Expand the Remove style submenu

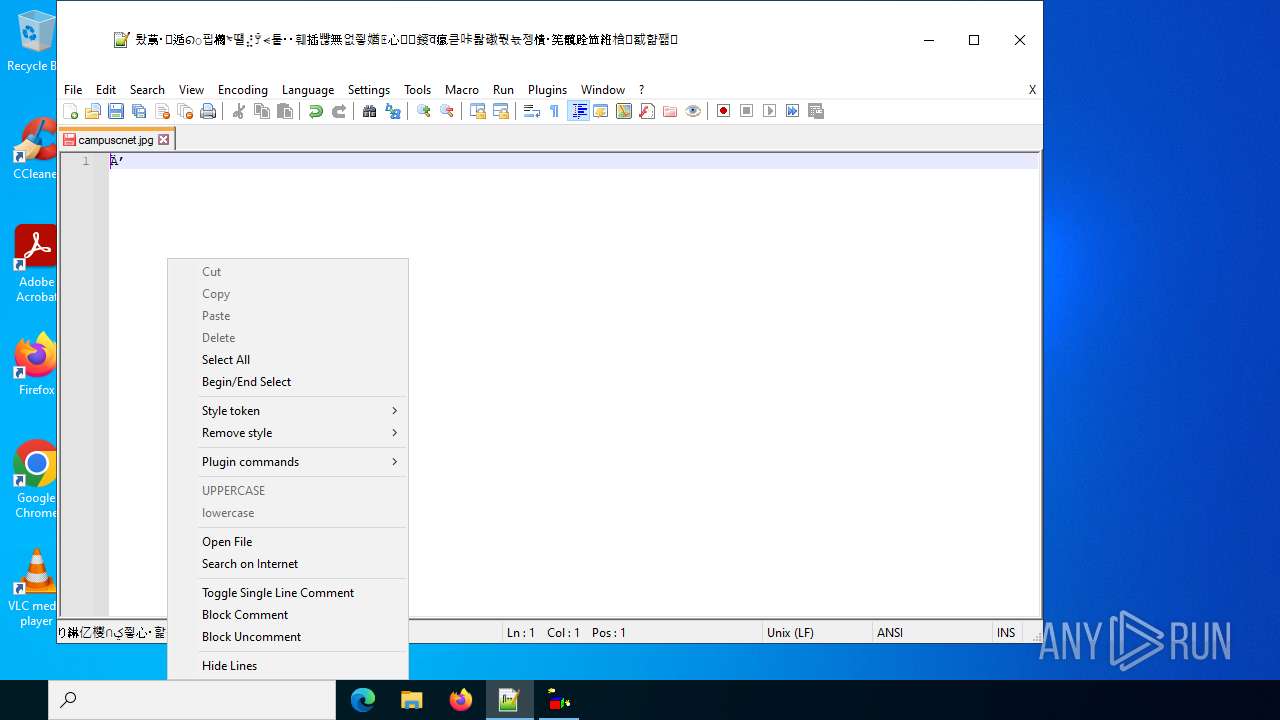(x=288, y=433)
